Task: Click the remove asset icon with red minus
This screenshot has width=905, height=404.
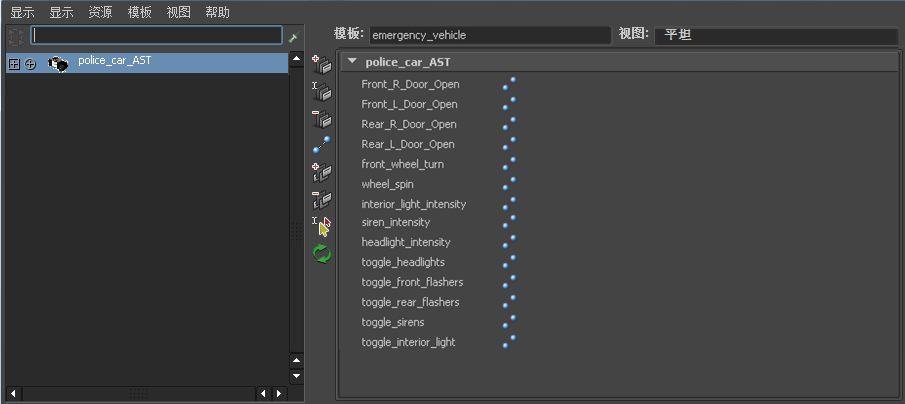Action: click(x=321, y=118)
